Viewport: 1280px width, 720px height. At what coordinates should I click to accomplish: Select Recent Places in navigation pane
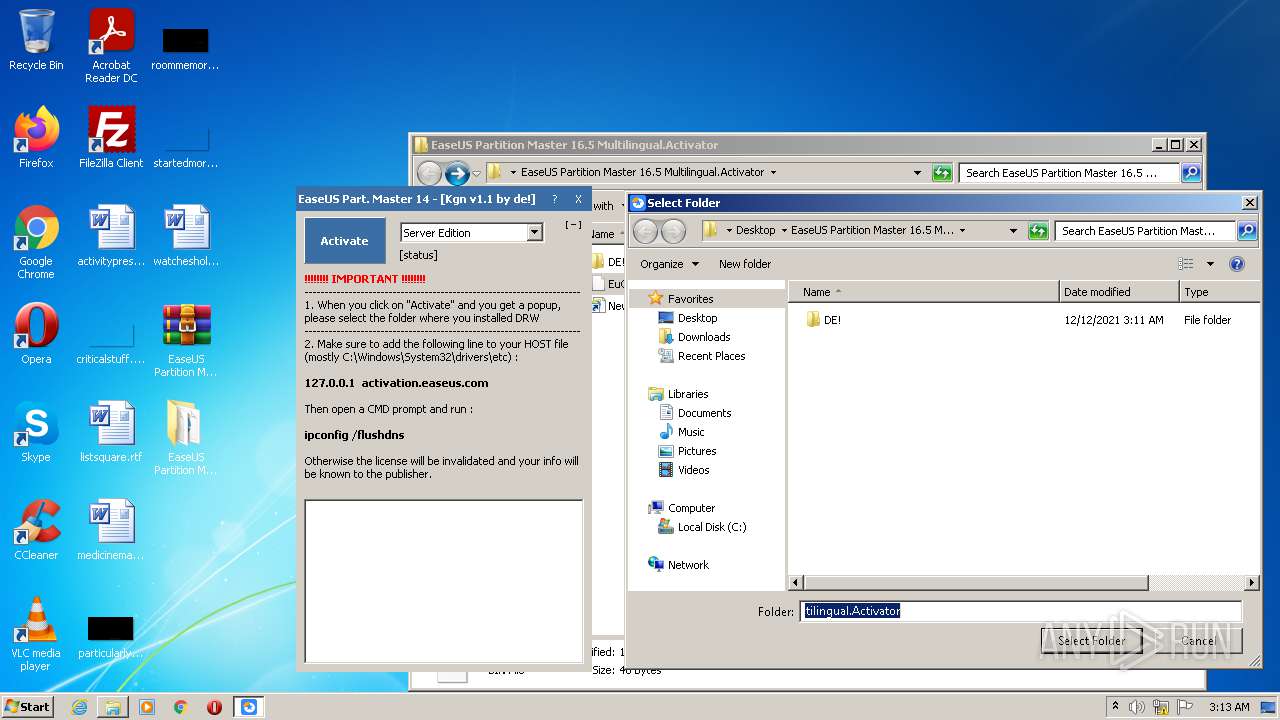coord(702,356)
